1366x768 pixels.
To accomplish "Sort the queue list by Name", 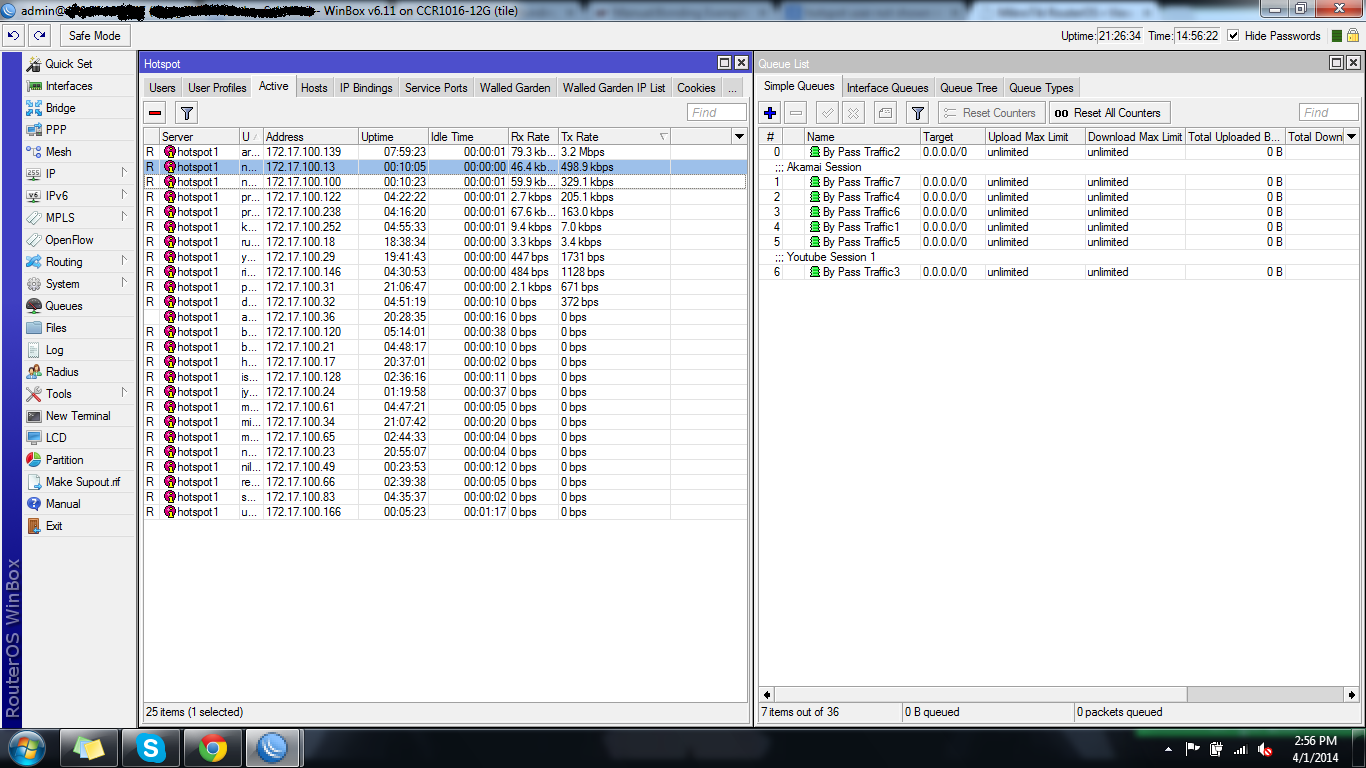I will point(862,137).
